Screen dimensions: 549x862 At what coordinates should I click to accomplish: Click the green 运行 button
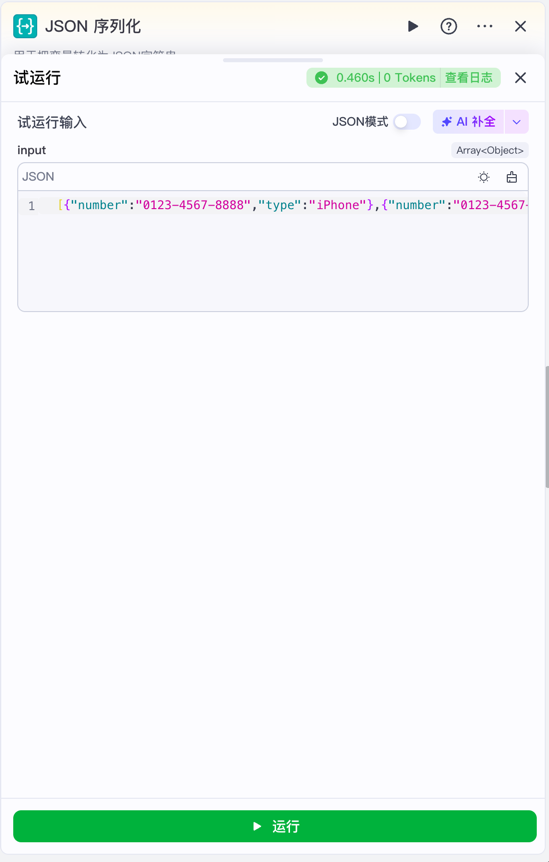point(275,826)
